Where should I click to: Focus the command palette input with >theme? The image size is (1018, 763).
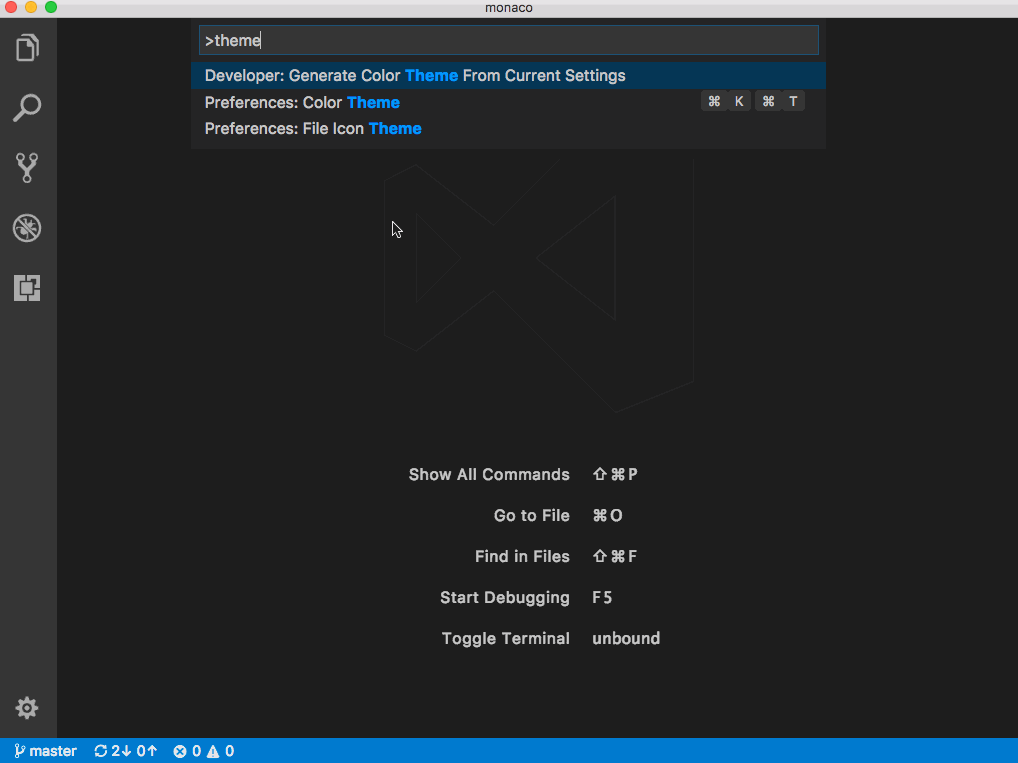pyautogui.click(x=508, y=41)
